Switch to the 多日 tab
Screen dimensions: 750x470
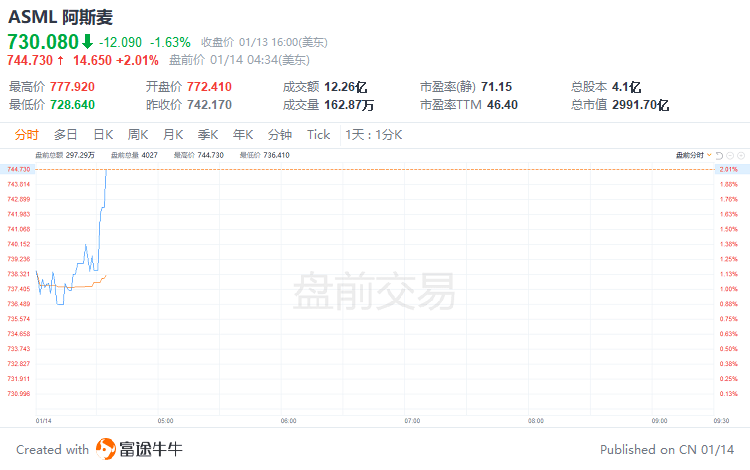coord(66,135)
